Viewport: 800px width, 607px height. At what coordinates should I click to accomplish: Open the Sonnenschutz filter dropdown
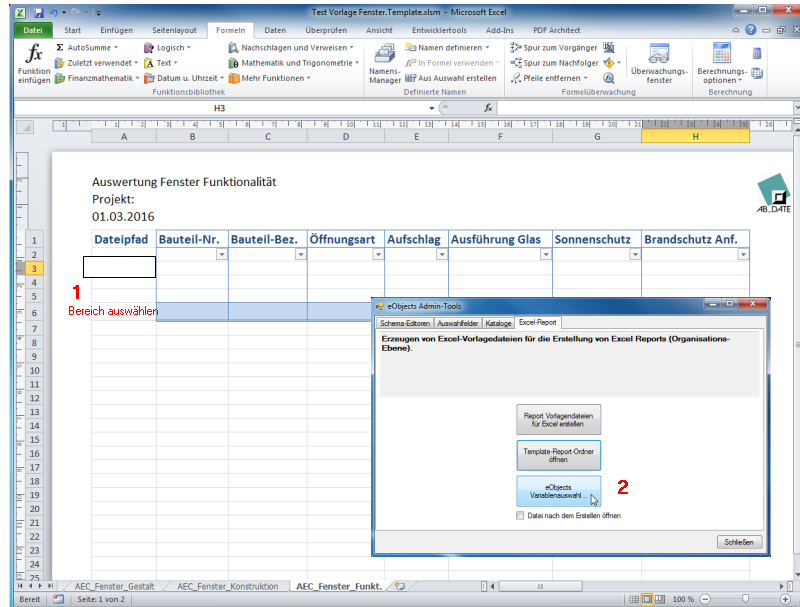[635, 255]
